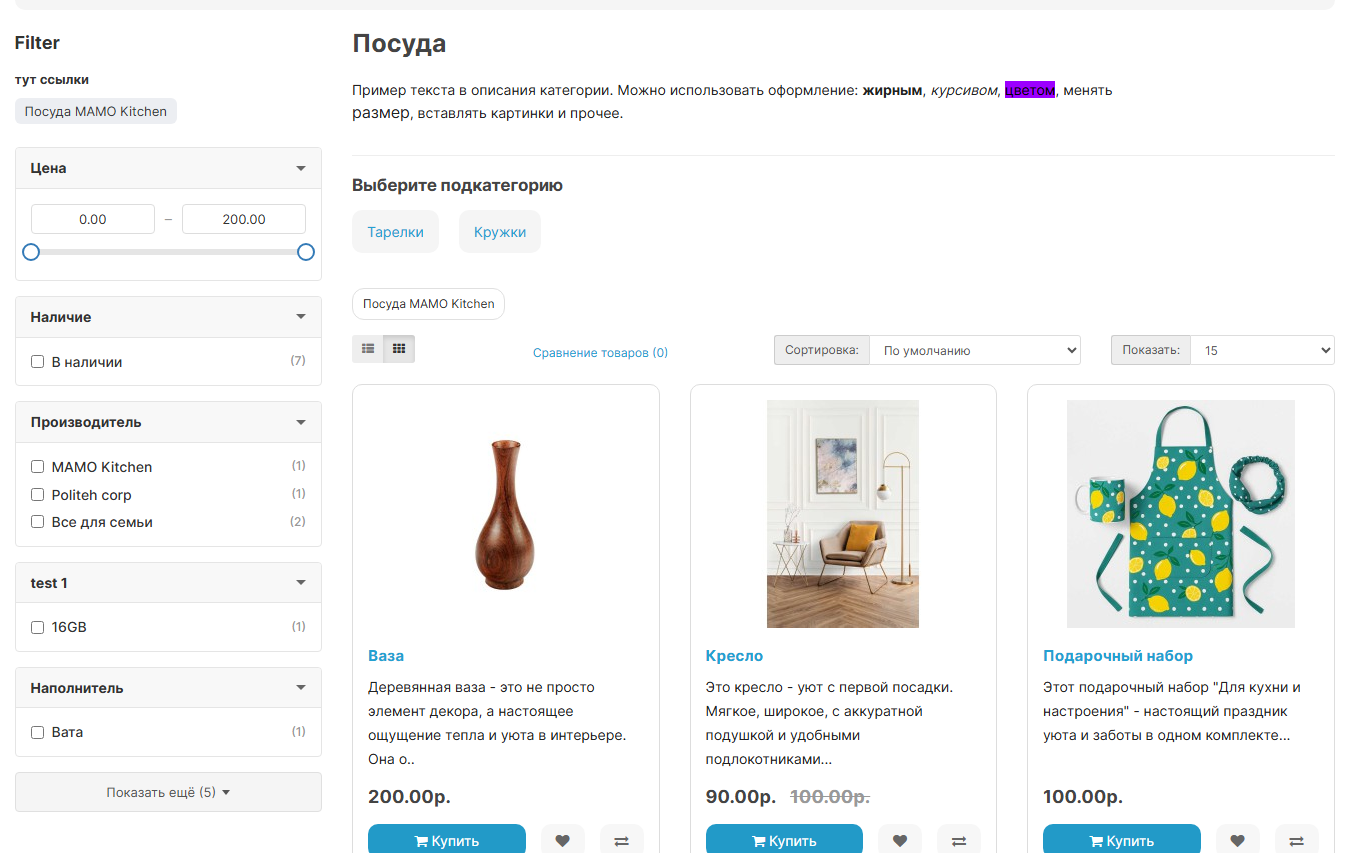The image size is (1366, 853).
Task: Open the Сортировка dropdown
Action: (x=975, y=350)
